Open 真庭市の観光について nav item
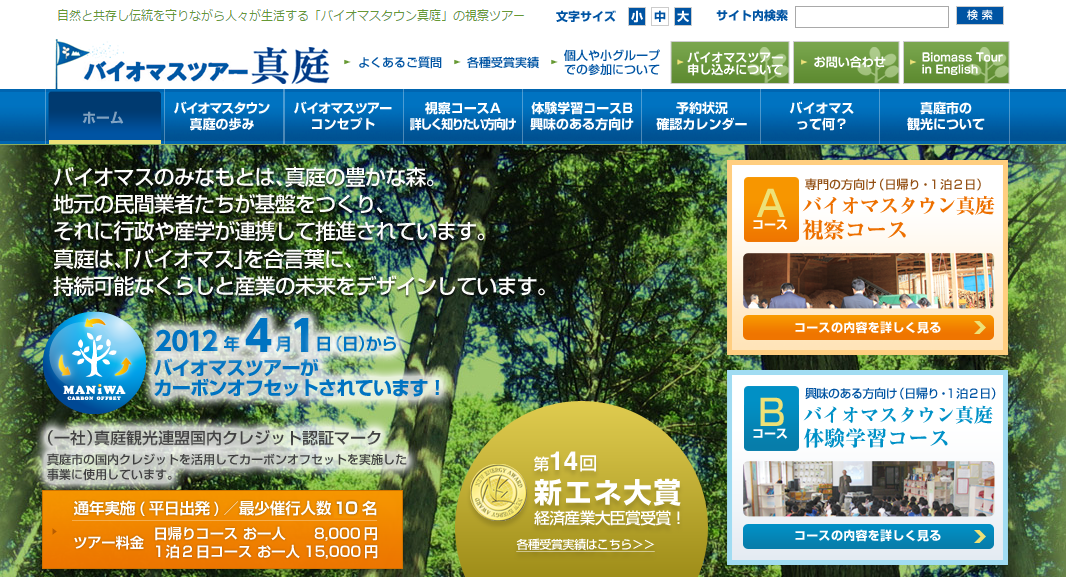Image resolution: width=1066 pixels, height=577 pixels. [x=944, y=116]
